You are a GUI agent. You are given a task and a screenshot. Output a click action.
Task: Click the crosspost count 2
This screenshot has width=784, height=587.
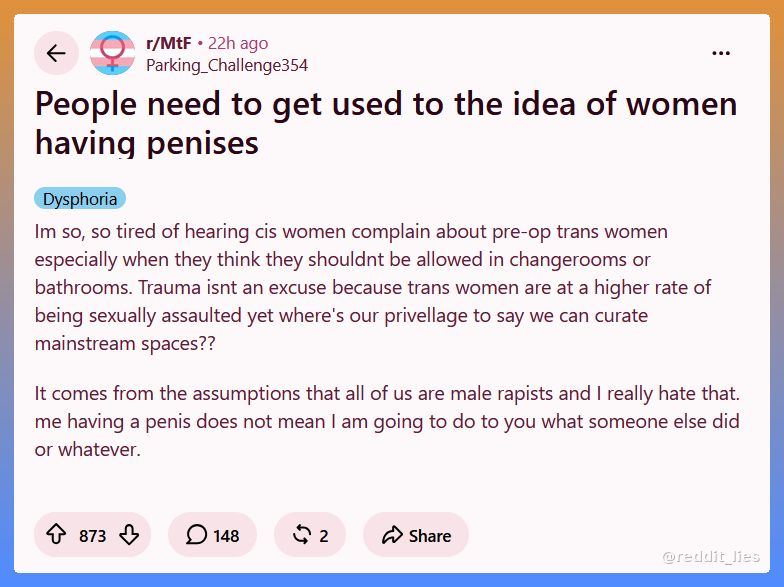click(x=324, y=536)
